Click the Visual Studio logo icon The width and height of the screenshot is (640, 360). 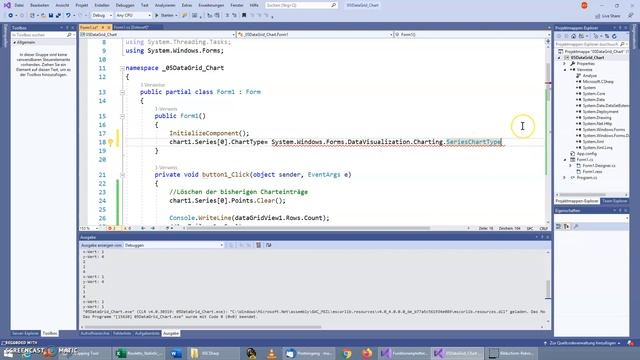7,5
